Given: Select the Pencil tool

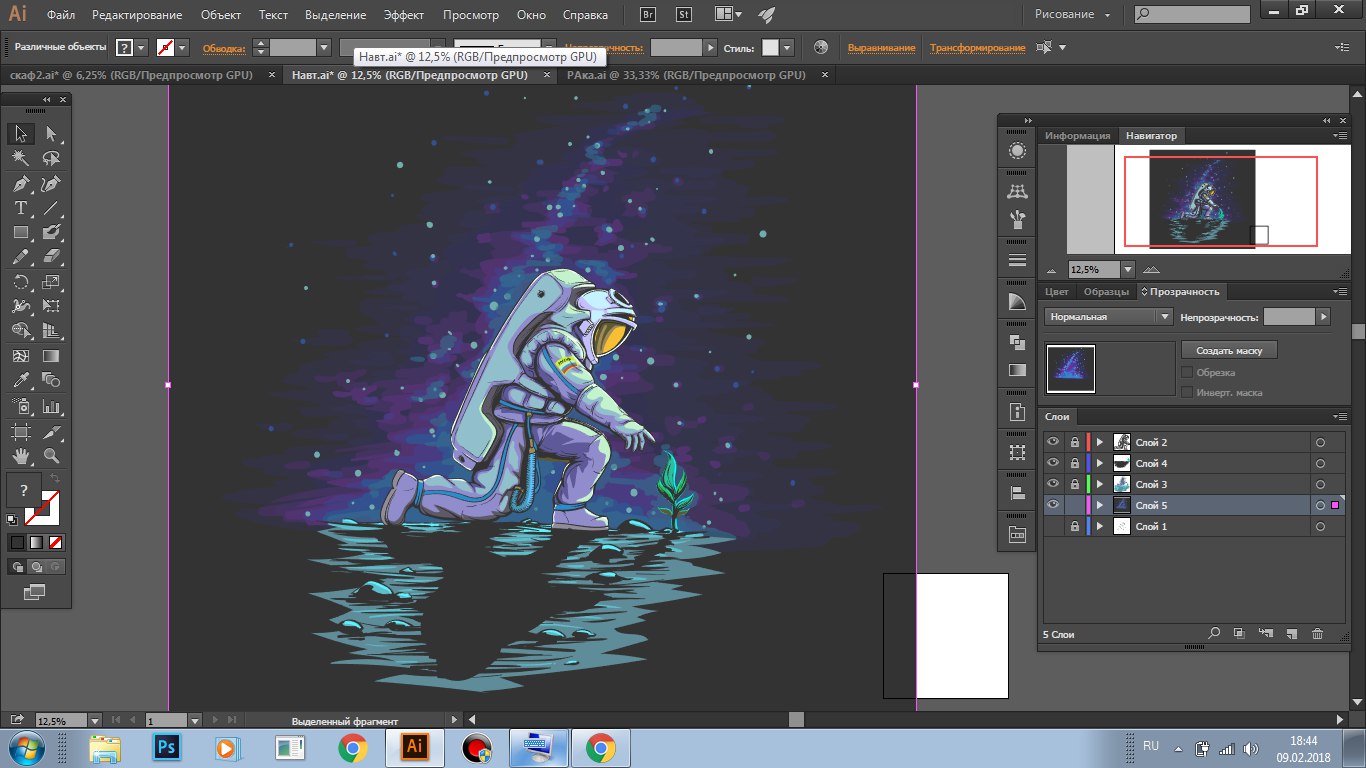Looking at the screenshot, I should click(21, 257).
